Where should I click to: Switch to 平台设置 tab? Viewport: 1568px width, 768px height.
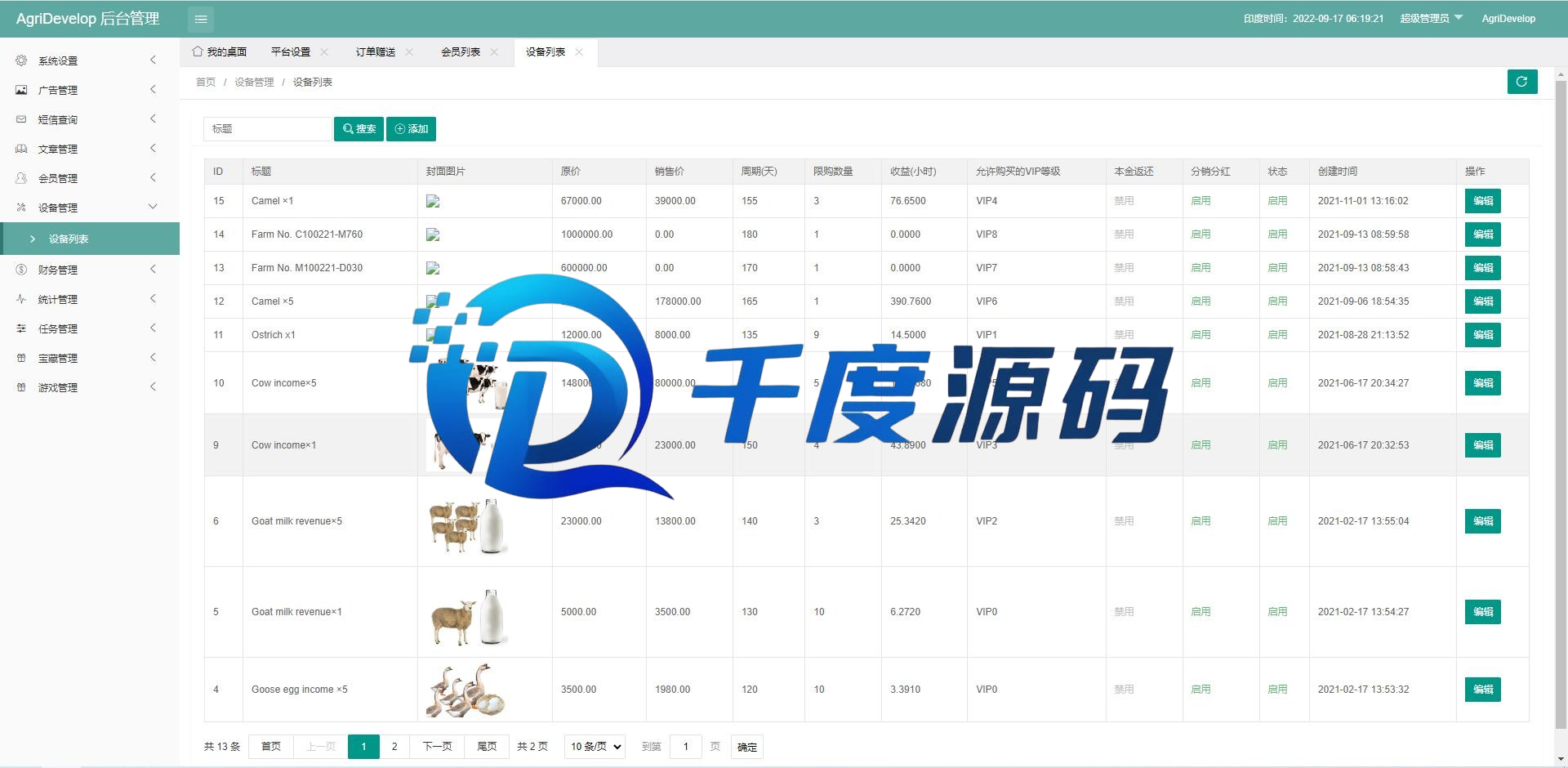point(291,51)
